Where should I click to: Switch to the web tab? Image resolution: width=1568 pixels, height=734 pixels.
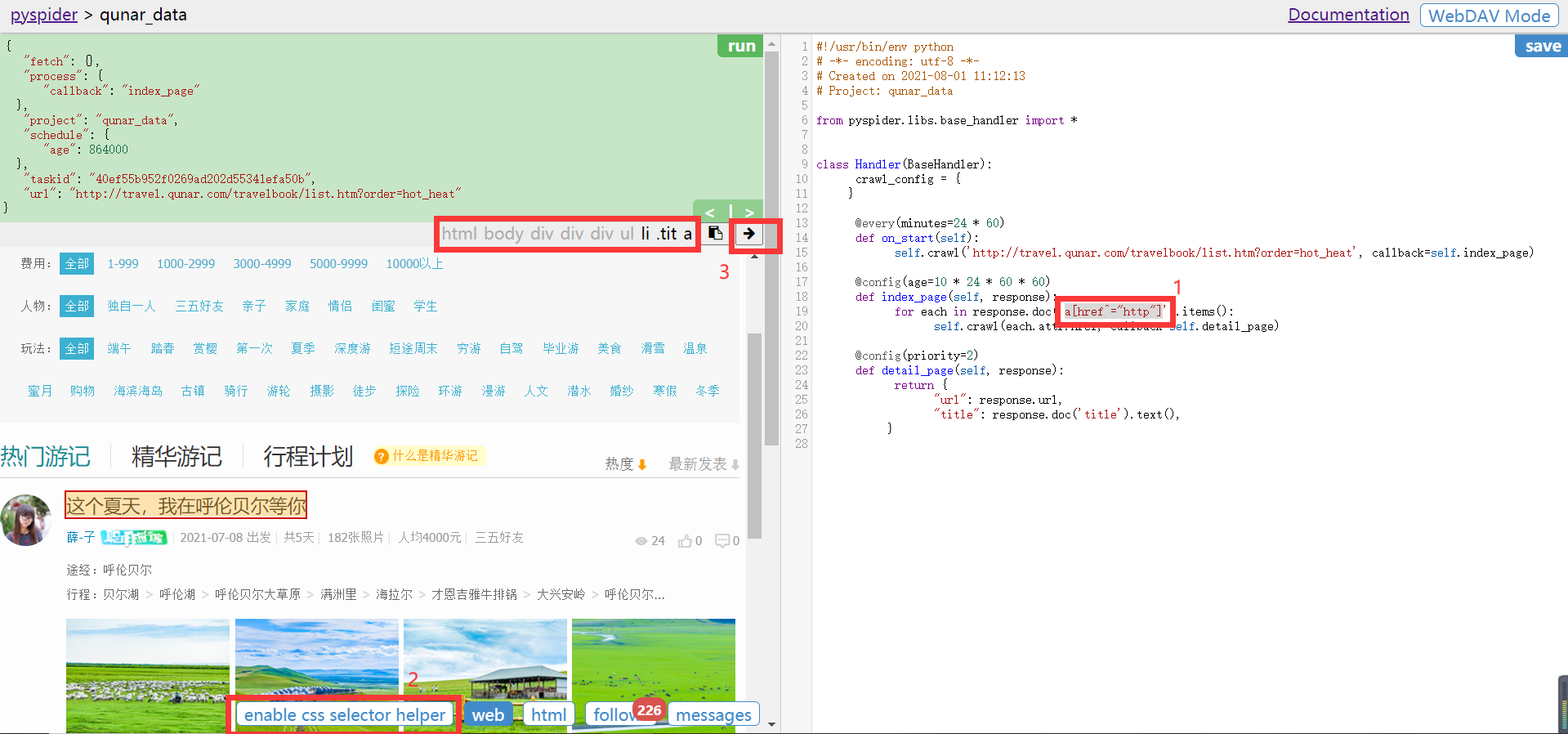click(488, 714)
